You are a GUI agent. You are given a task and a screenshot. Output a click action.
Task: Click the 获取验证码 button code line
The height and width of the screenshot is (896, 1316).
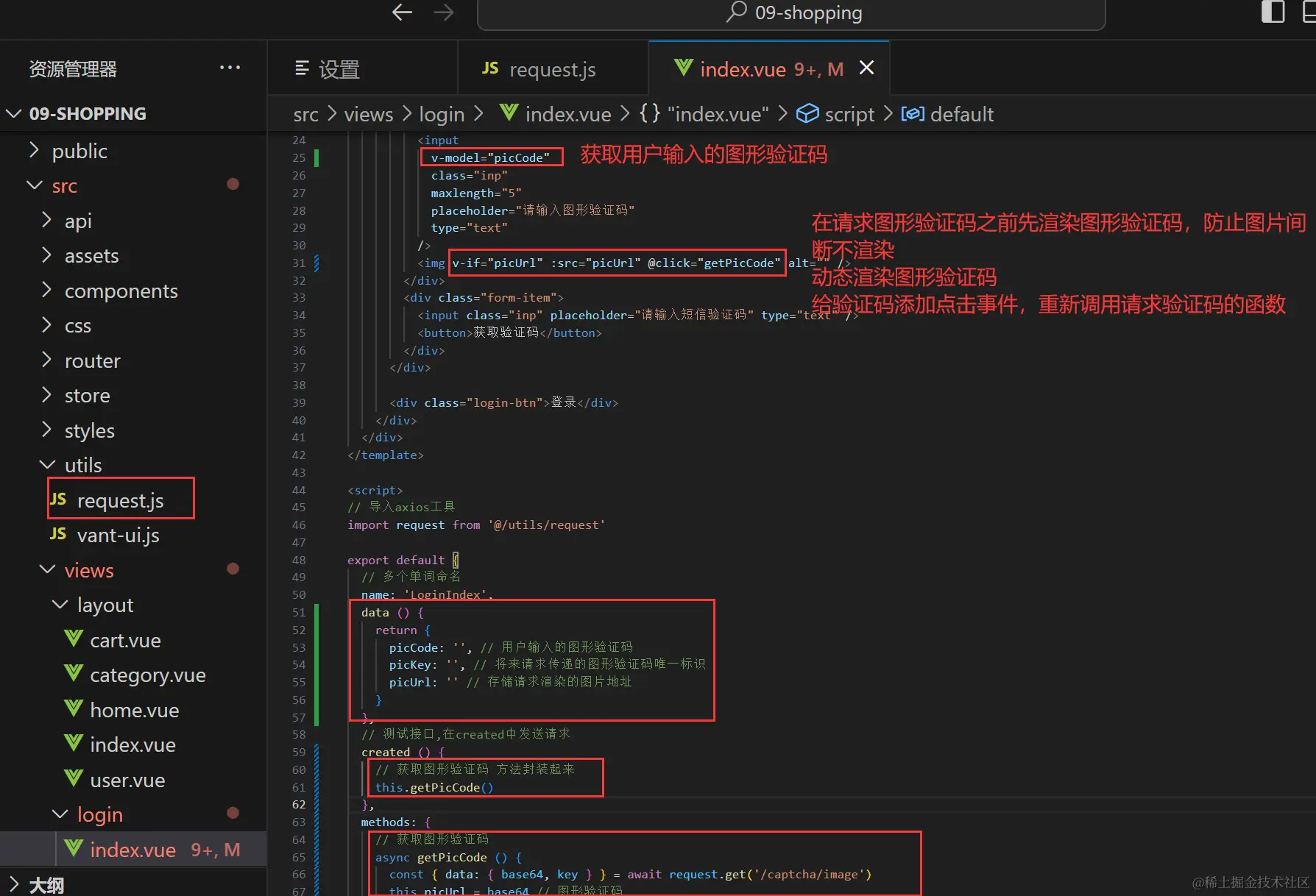click(x=509, y=333)
